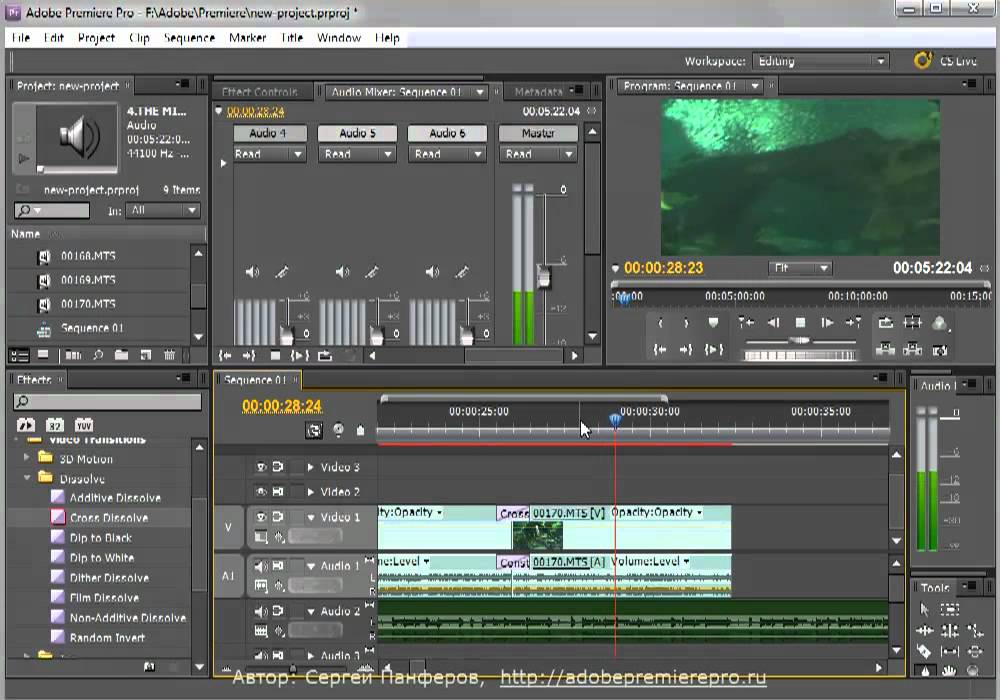1000x700 pixels.
Task: Toggle Video 2 track output eye
Action: (x=261, y=492)
